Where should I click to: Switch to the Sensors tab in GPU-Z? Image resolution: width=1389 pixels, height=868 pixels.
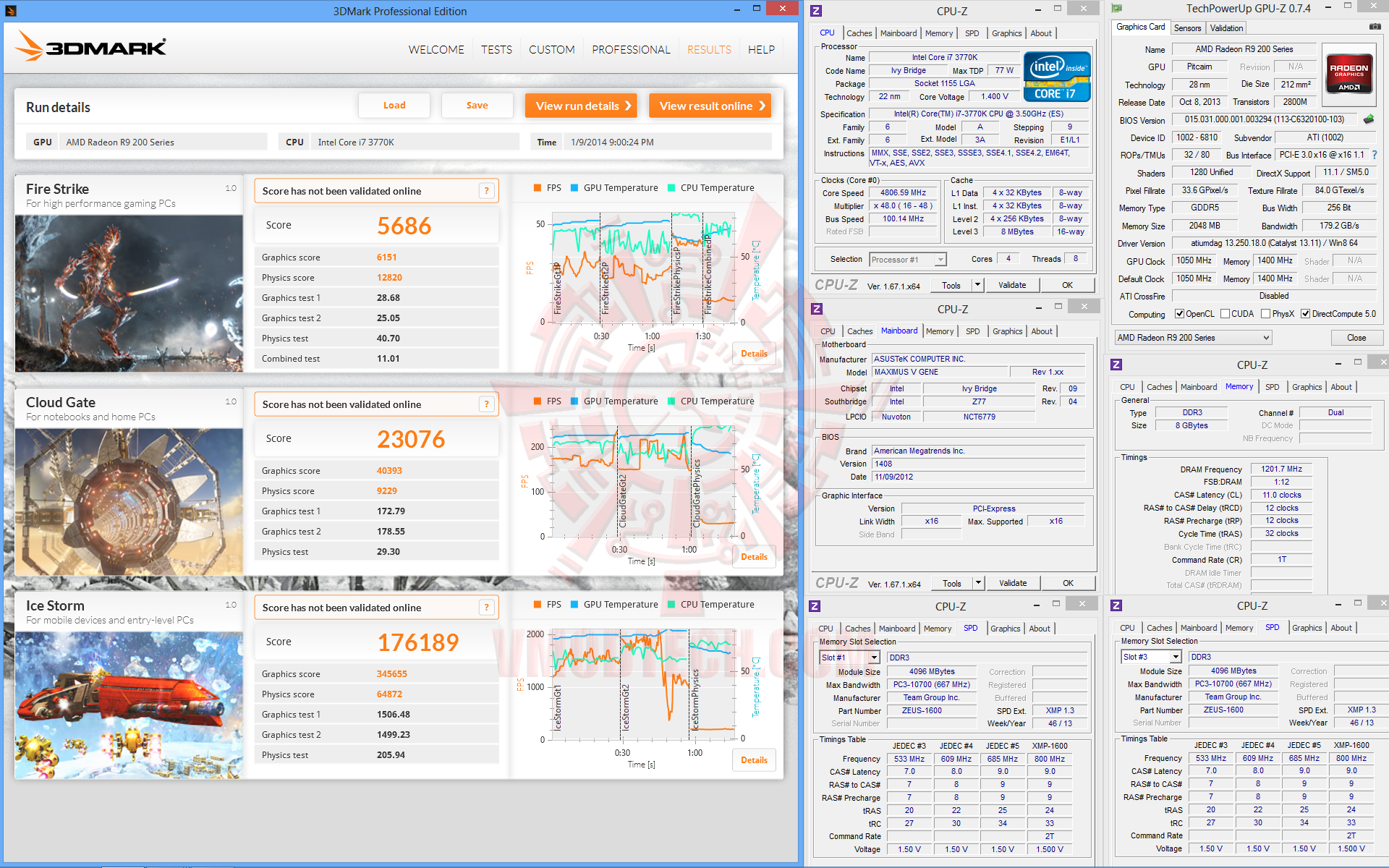point(1187,28)
